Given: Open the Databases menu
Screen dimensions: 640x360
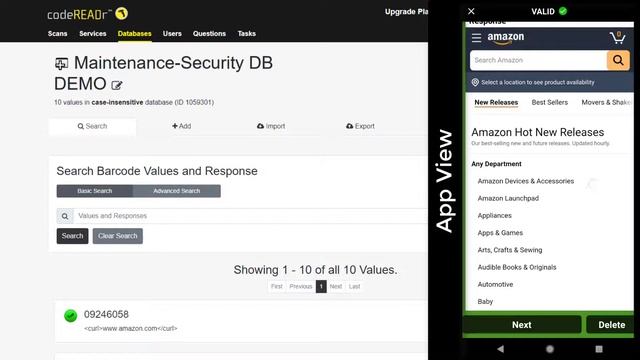Looking at the screenshot, I should [134, 33].
